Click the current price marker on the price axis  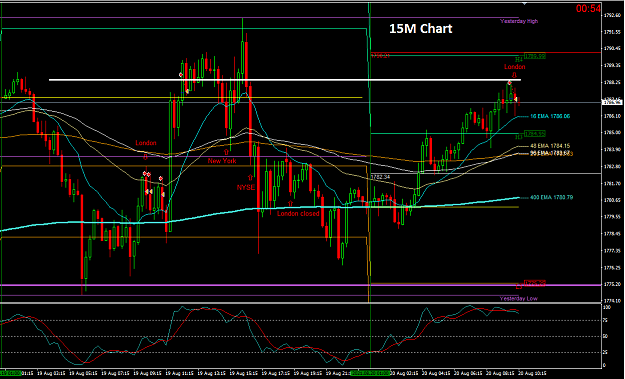click(612, 102)
